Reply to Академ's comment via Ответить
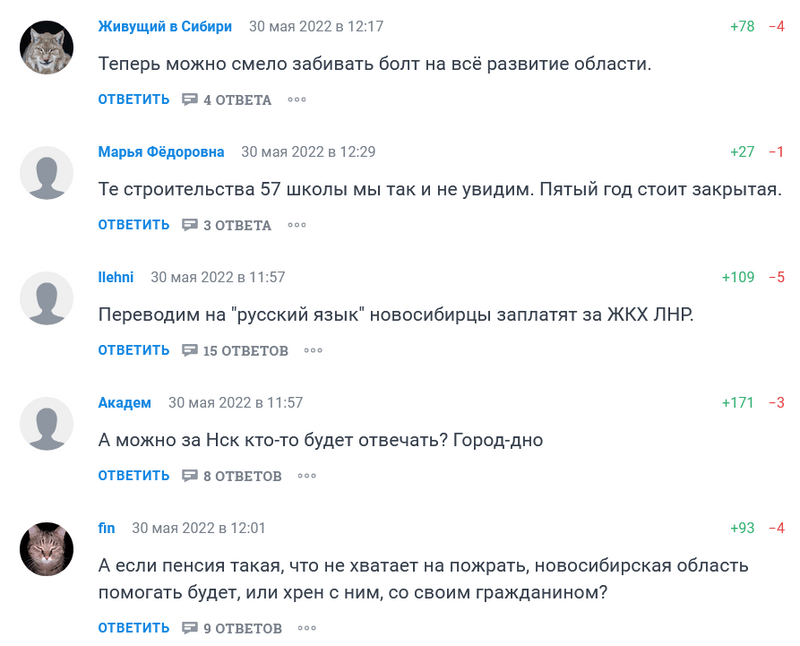800x646 pixels. 134,476
